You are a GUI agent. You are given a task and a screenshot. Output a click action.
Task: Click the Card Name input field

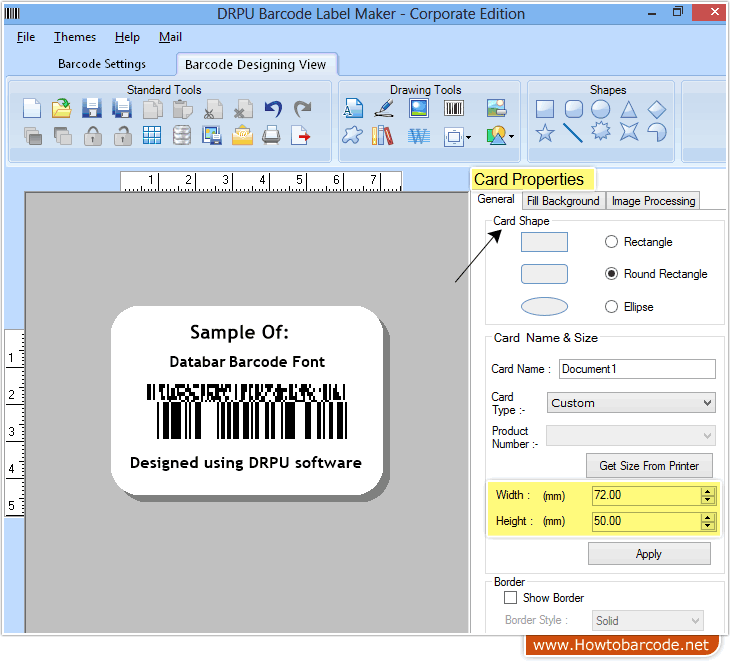click(637, 369)
